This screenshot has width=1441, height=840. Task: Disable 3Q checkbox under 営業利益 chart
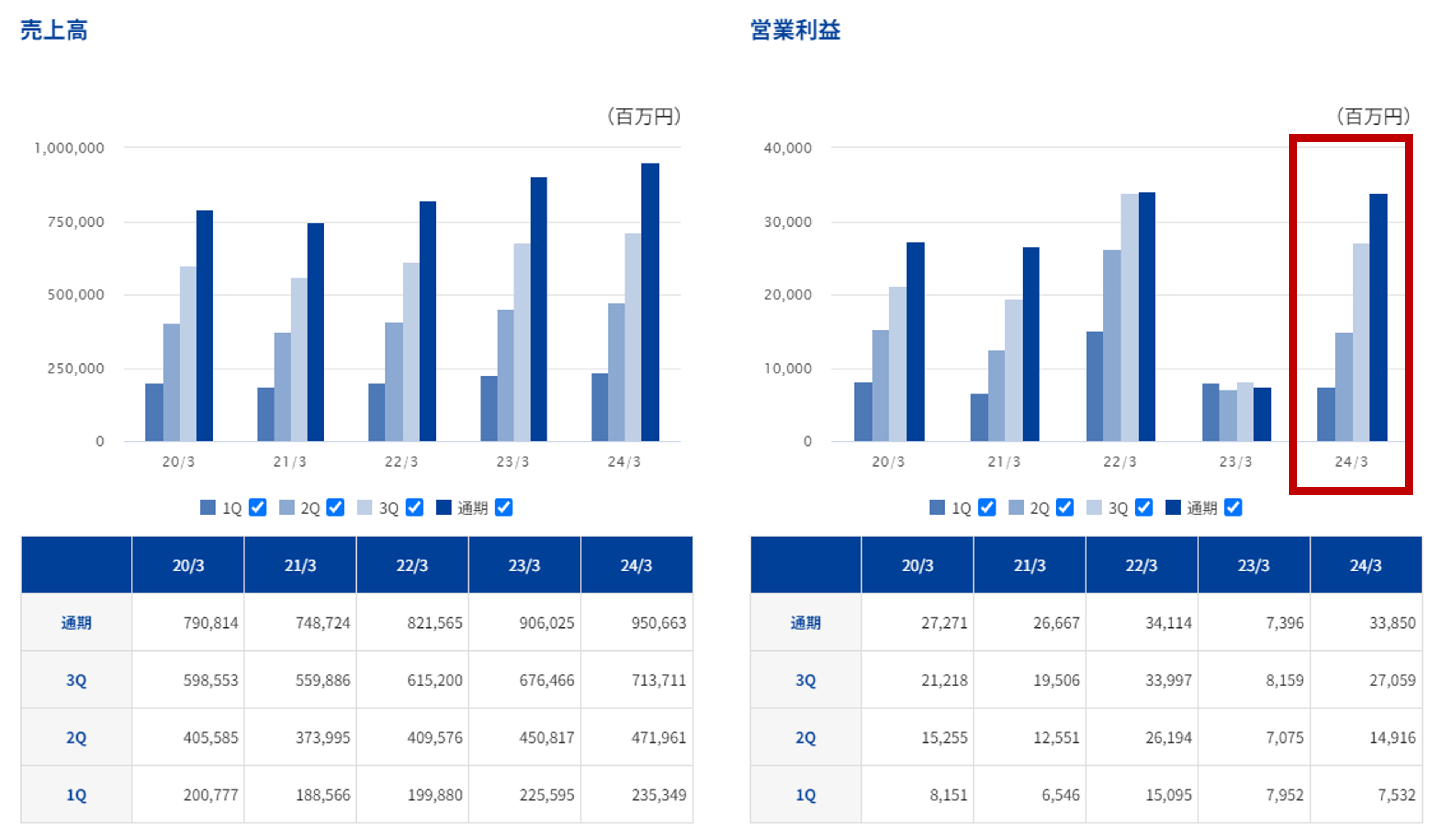point(1144,507)
